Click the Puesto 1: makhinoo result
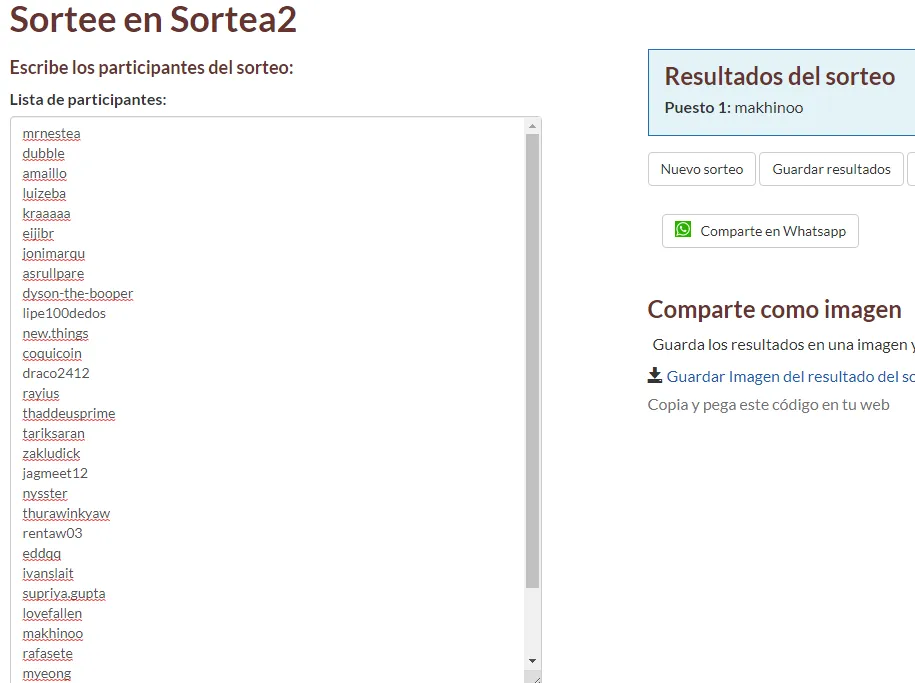The height and width of the screenshot is (683, 915). (x=734, y=107)
